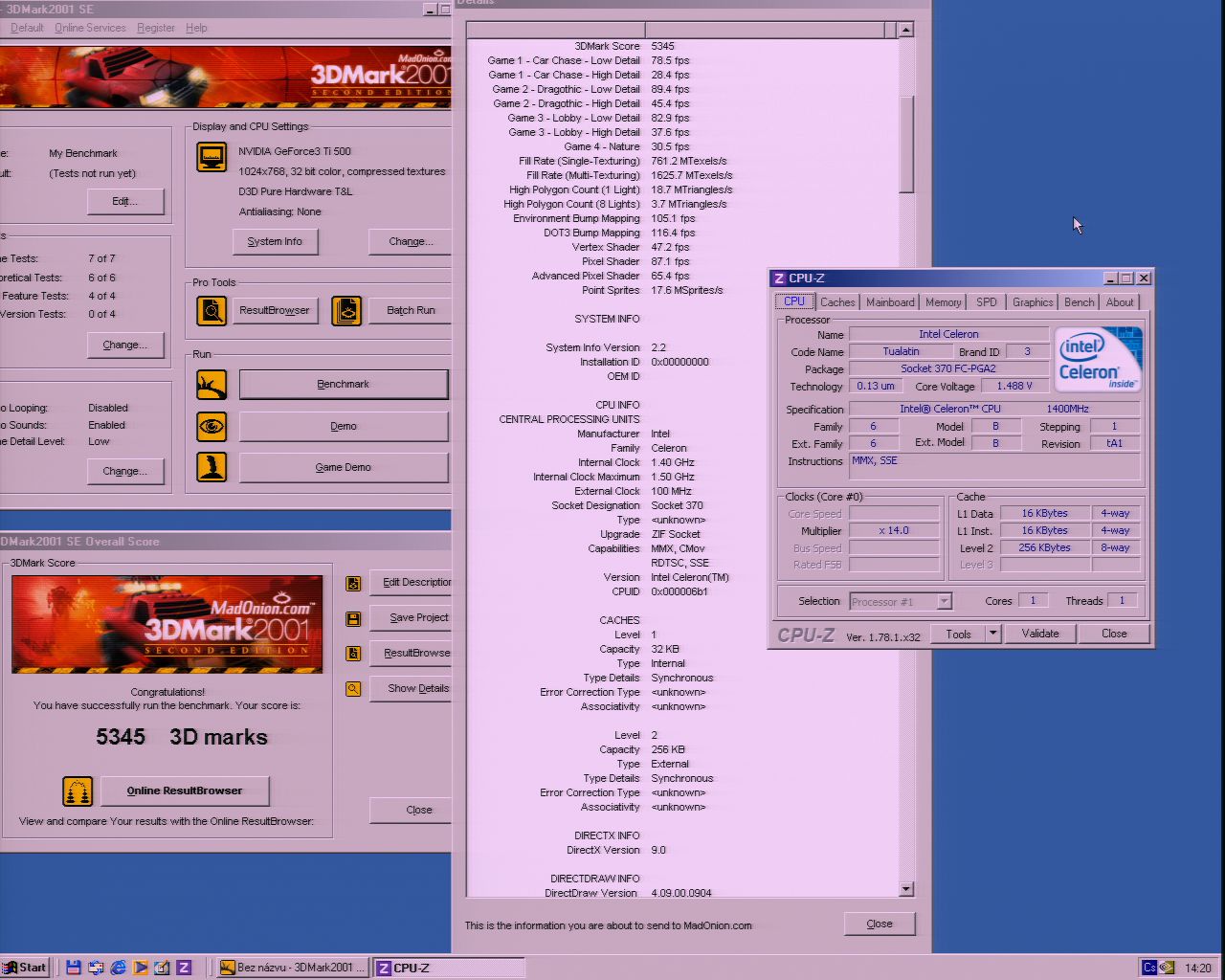Click the Details list vertical scrollbar thumb

pos(906,144)
